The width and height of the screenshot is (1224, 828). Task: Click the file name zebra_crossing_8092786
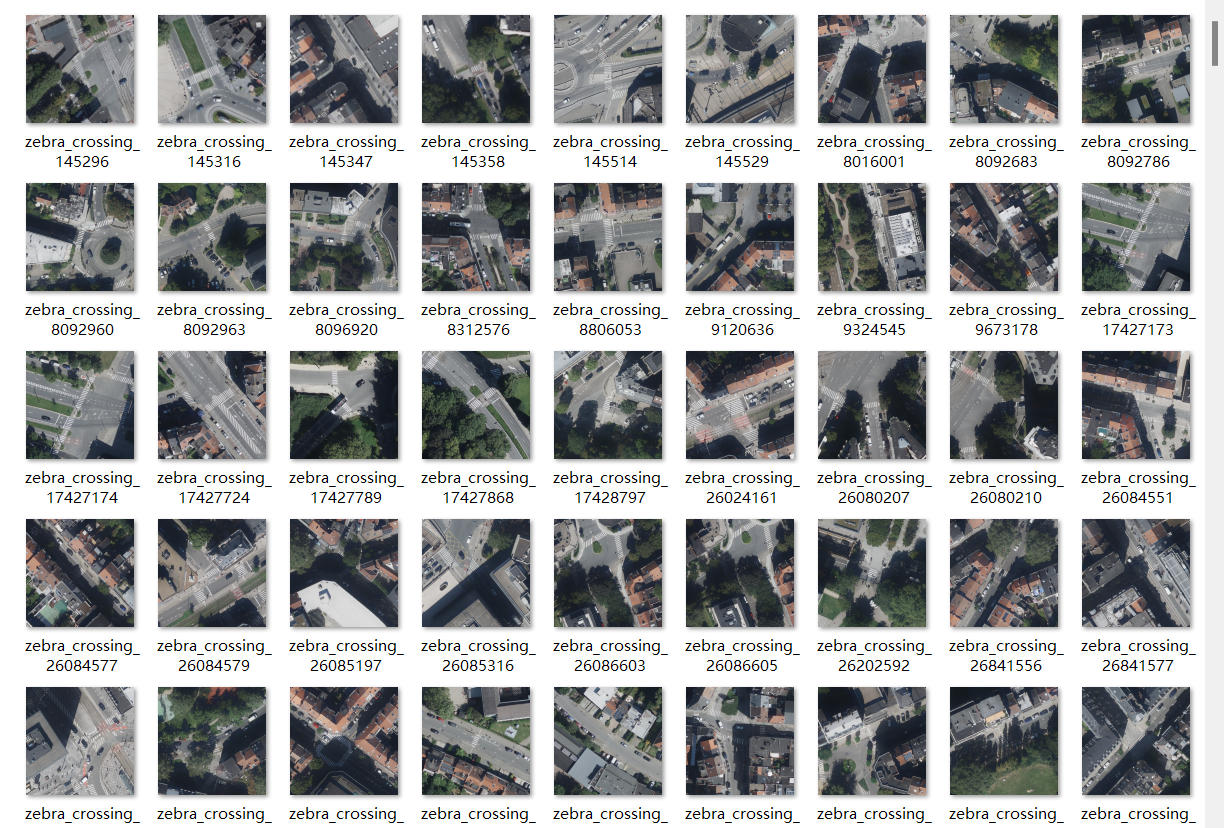point(1139,152)
